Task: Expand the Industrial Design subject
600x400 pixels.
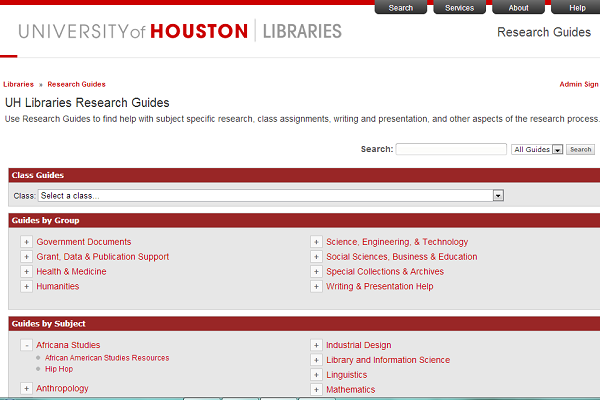Action: (316, 345)
